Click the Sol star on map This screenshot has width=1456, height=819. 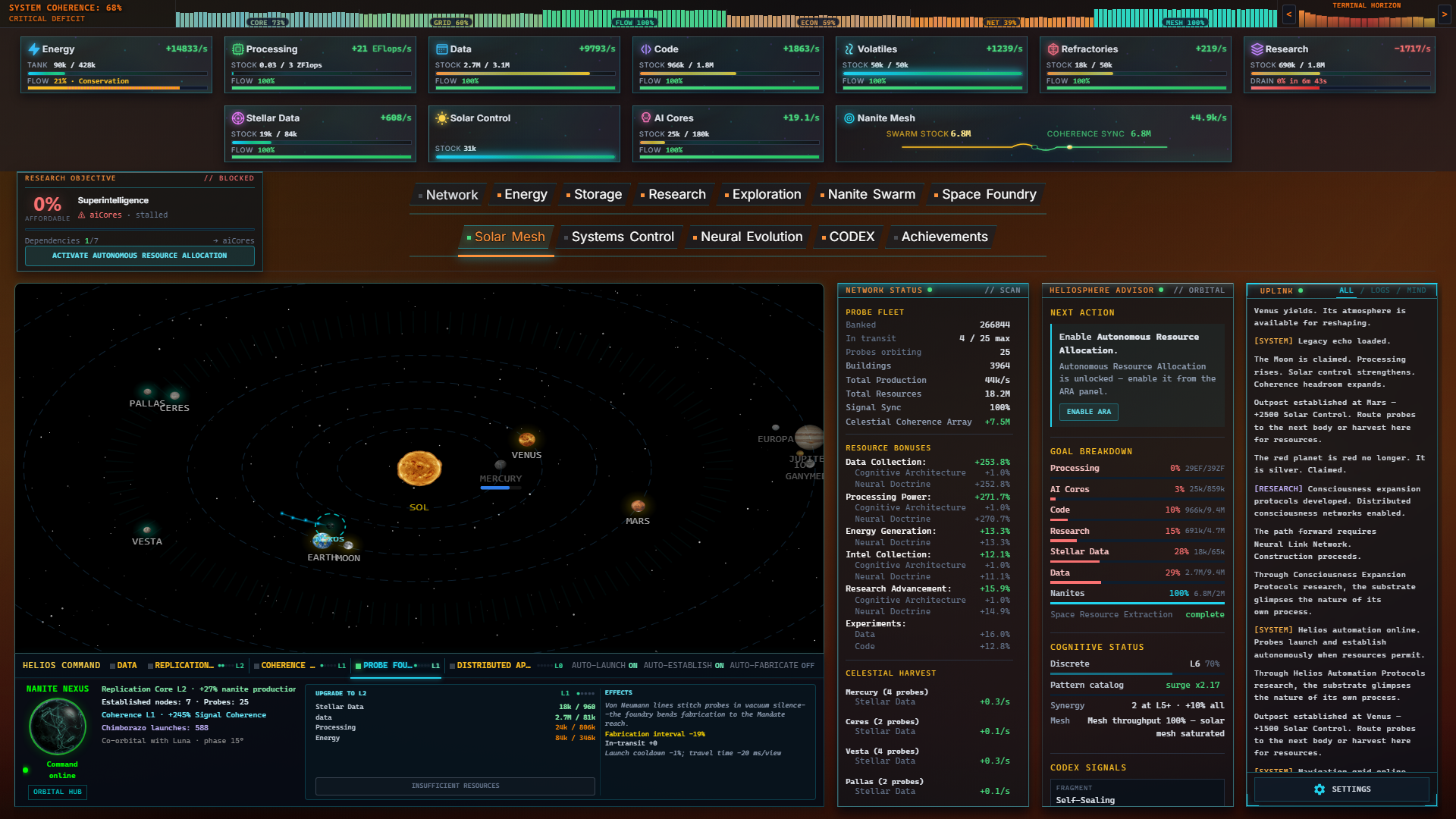pyautogui.click(x=419, y=468)
